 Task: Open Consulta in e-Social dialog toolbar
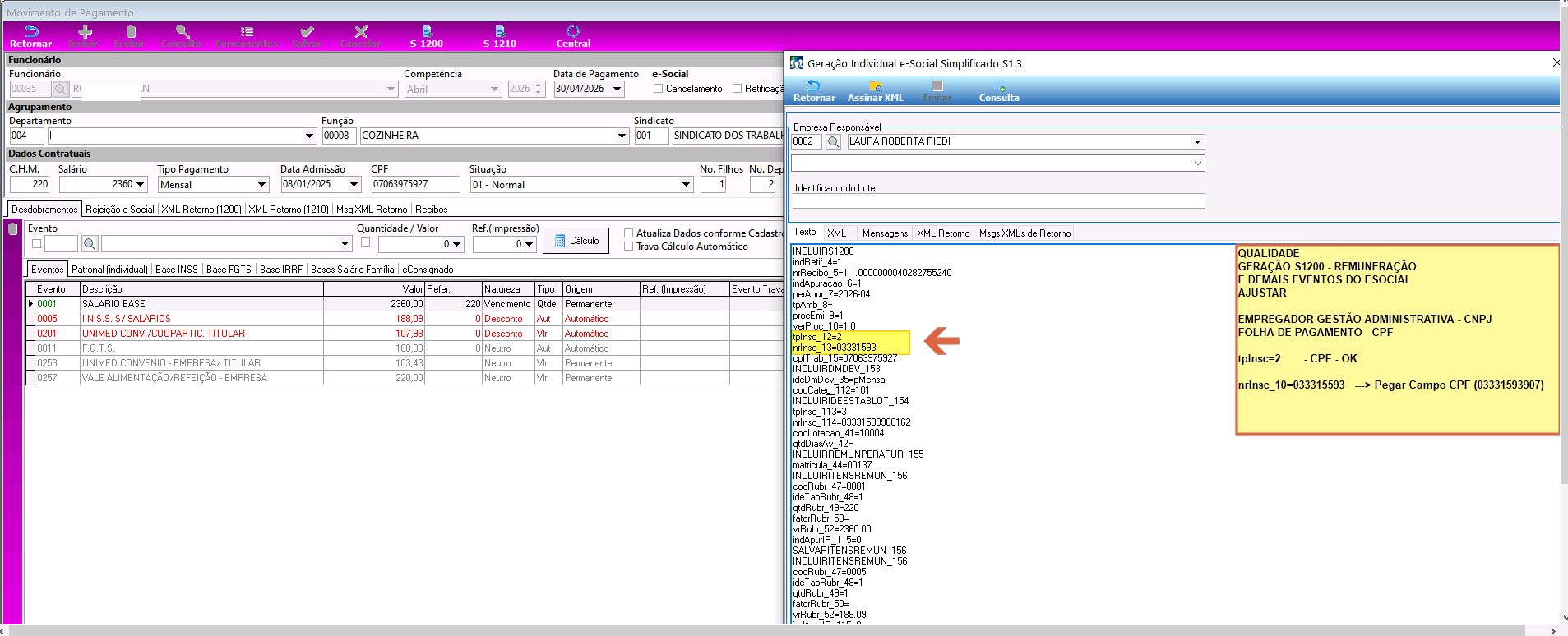[999, 90]
